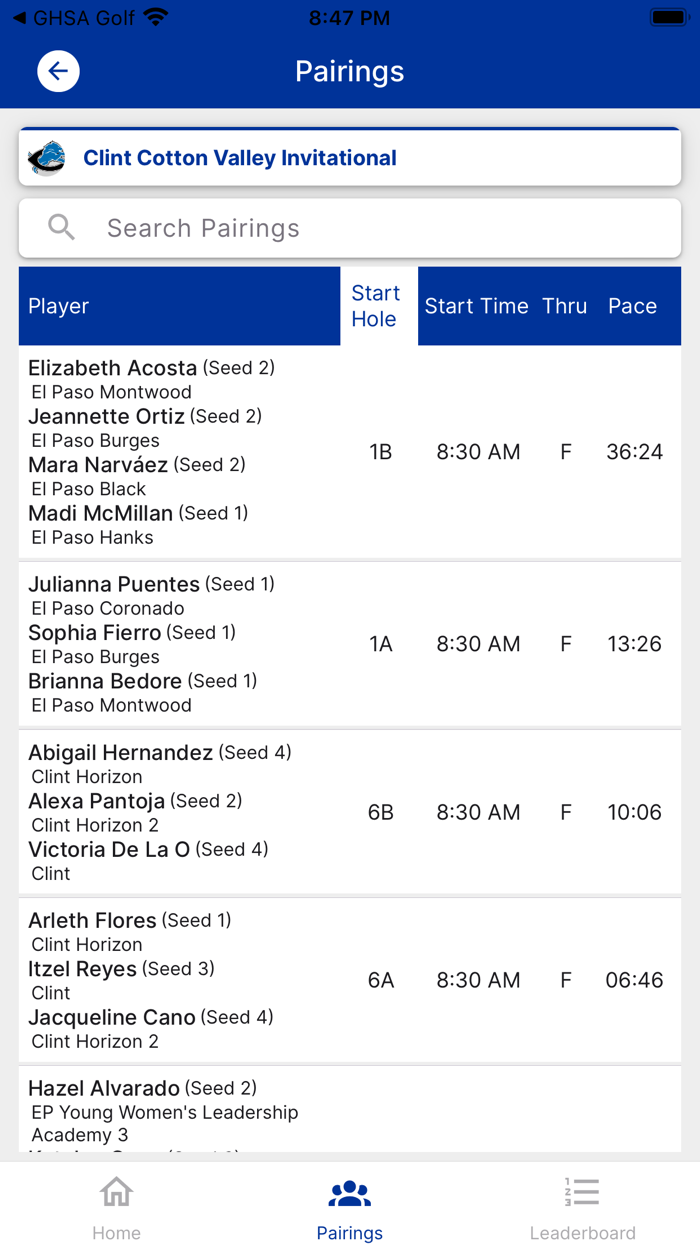Screen dimensions: 700x1244
Task: Open Clint Cotton Valley Invitational banner
Action: point(239,157)
